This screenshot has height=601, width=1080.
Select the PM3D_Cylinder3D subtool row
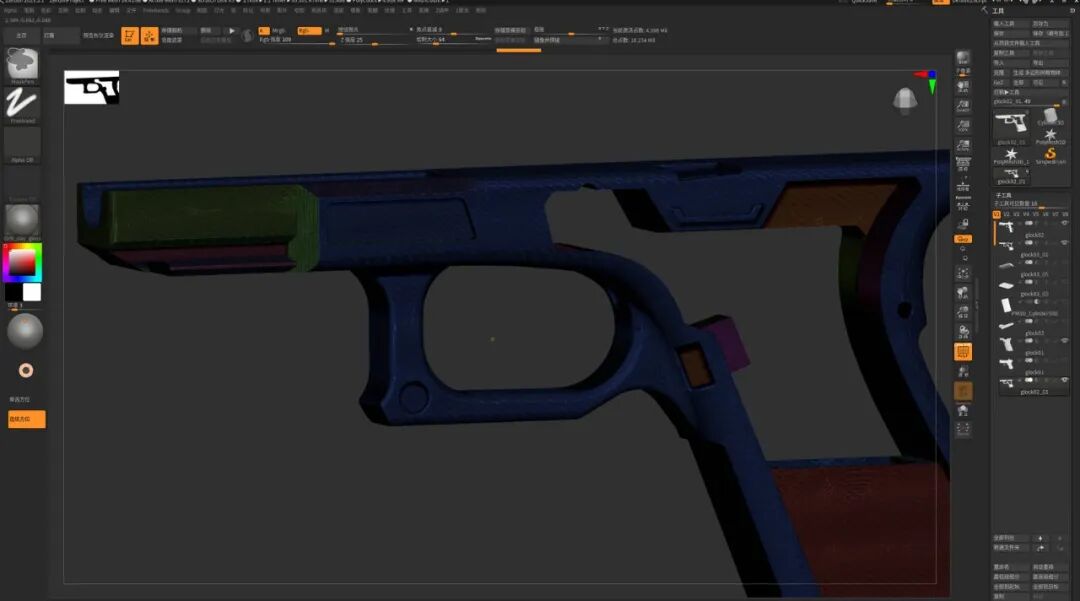[1032, 306]
